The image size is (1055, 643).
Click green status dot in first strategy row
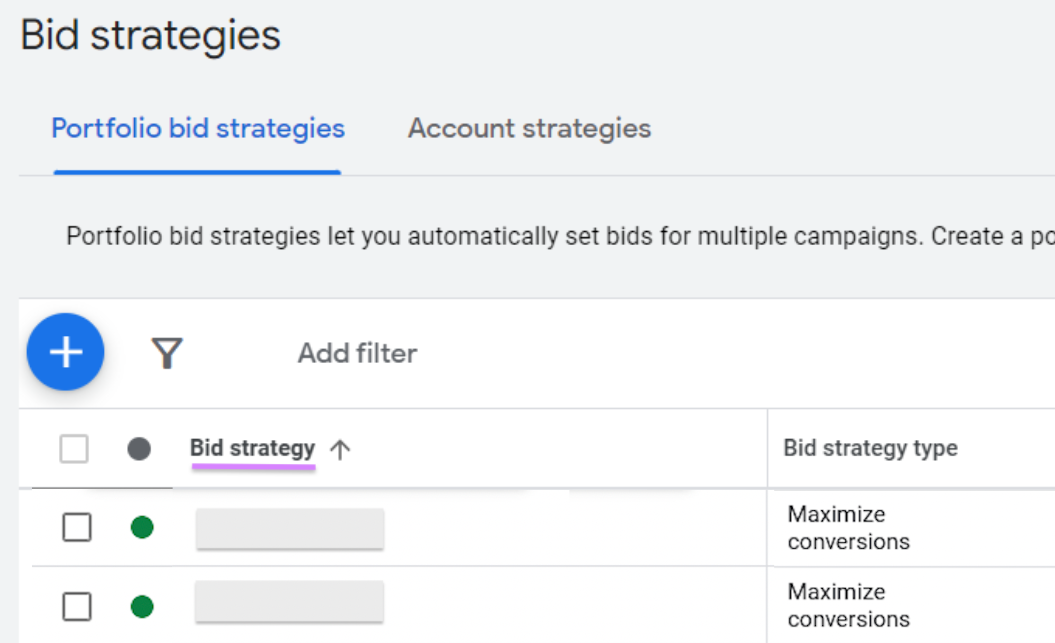click(x=142, y=527)
